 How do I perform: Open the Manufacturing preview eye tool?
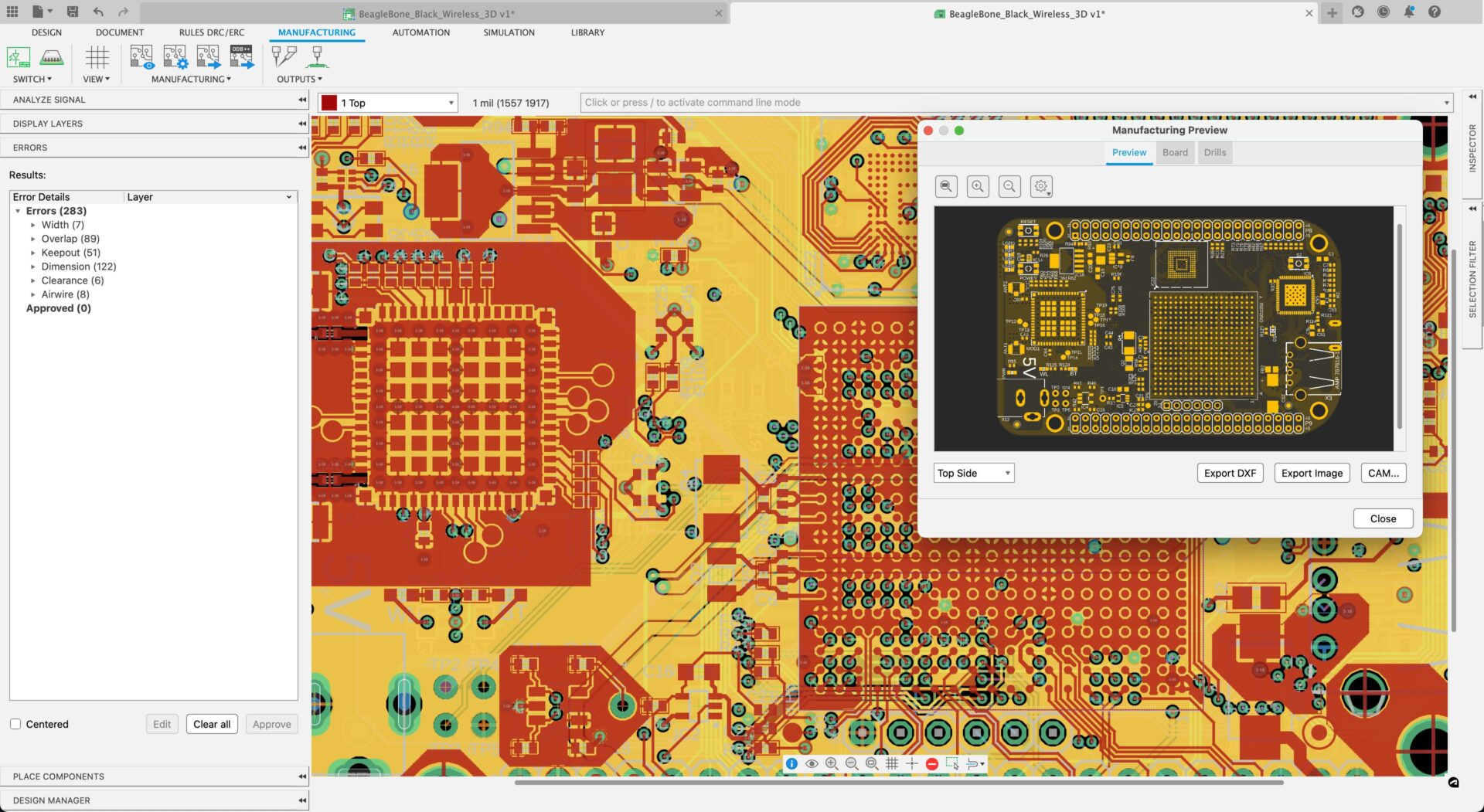click(x=141, y=56)
